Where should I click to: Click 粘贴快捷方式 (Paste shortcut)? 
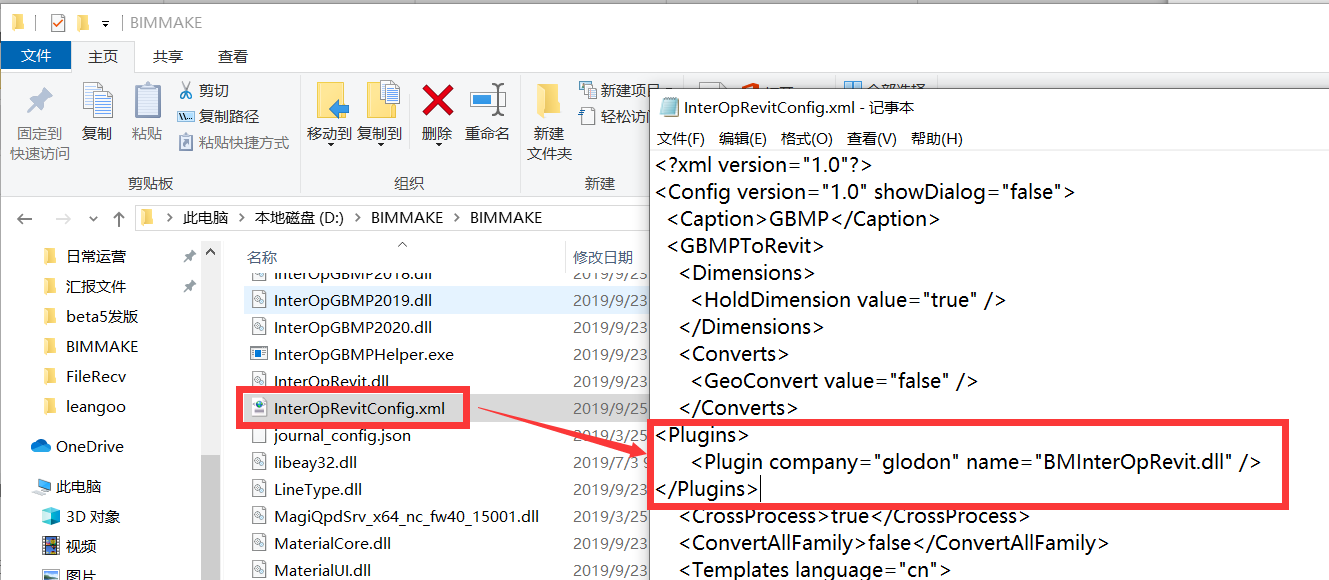coord(233,142)
